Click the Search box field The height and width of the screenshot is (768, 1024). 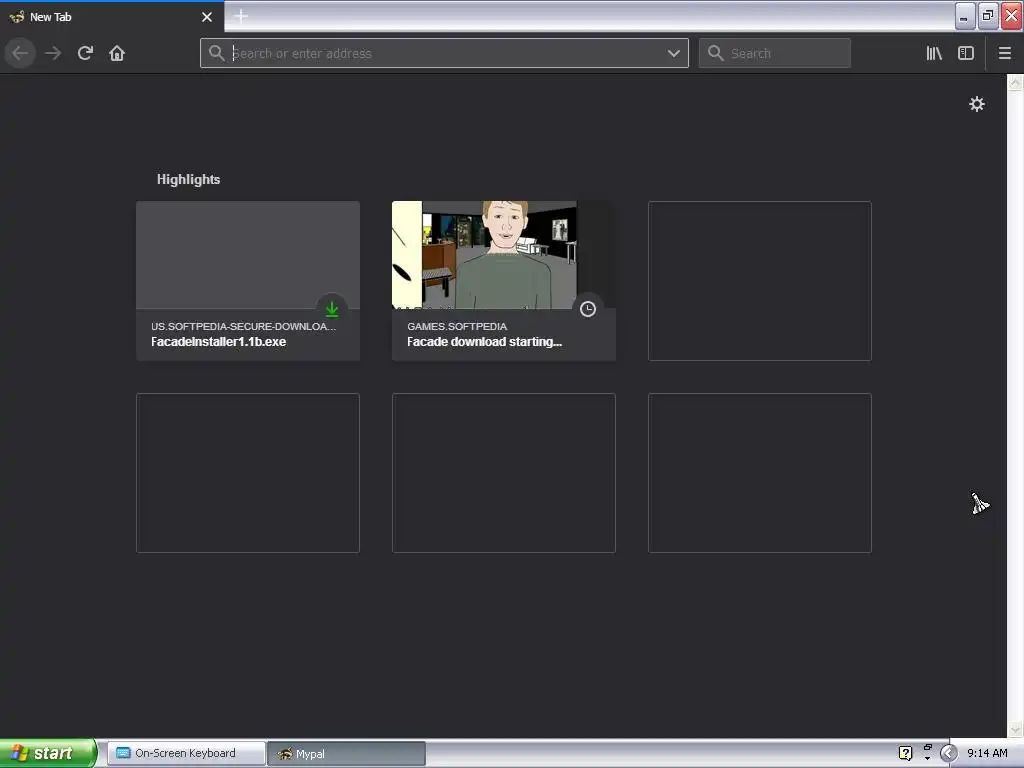coord(775,54)
